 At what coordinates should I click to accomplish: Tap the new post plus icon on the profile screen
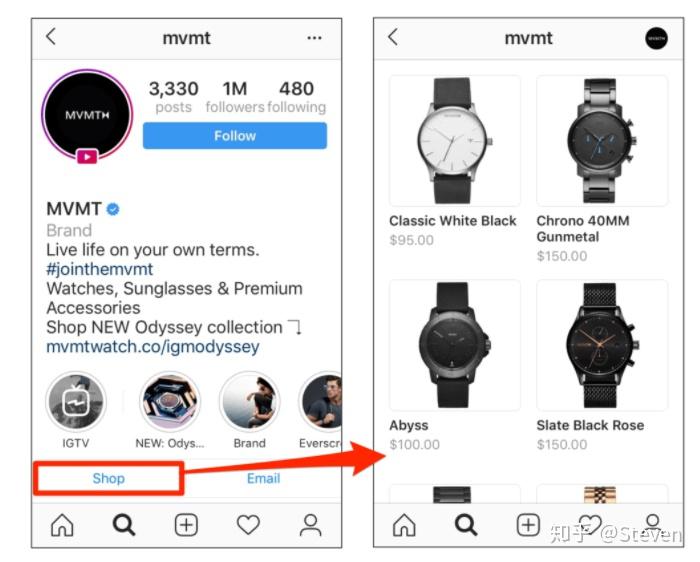tap(186, 525)
